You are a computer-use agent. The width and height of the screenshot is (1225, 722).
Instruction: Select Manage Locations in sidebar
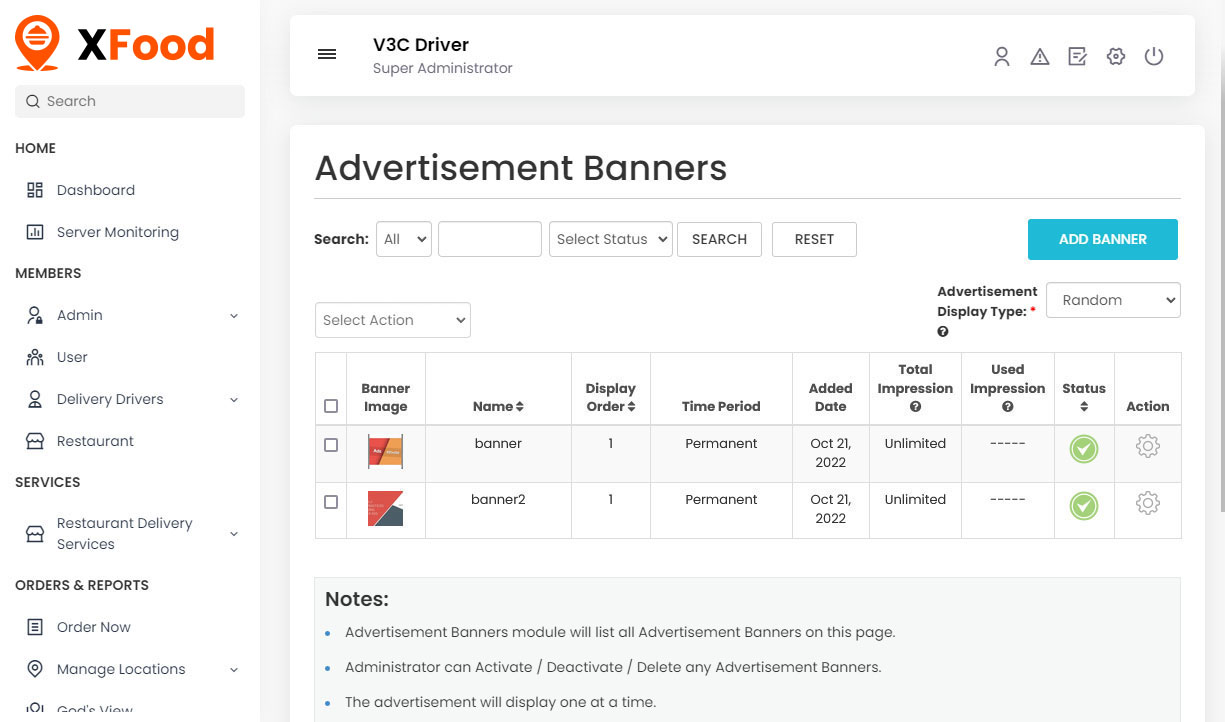[x=122, y=669]
